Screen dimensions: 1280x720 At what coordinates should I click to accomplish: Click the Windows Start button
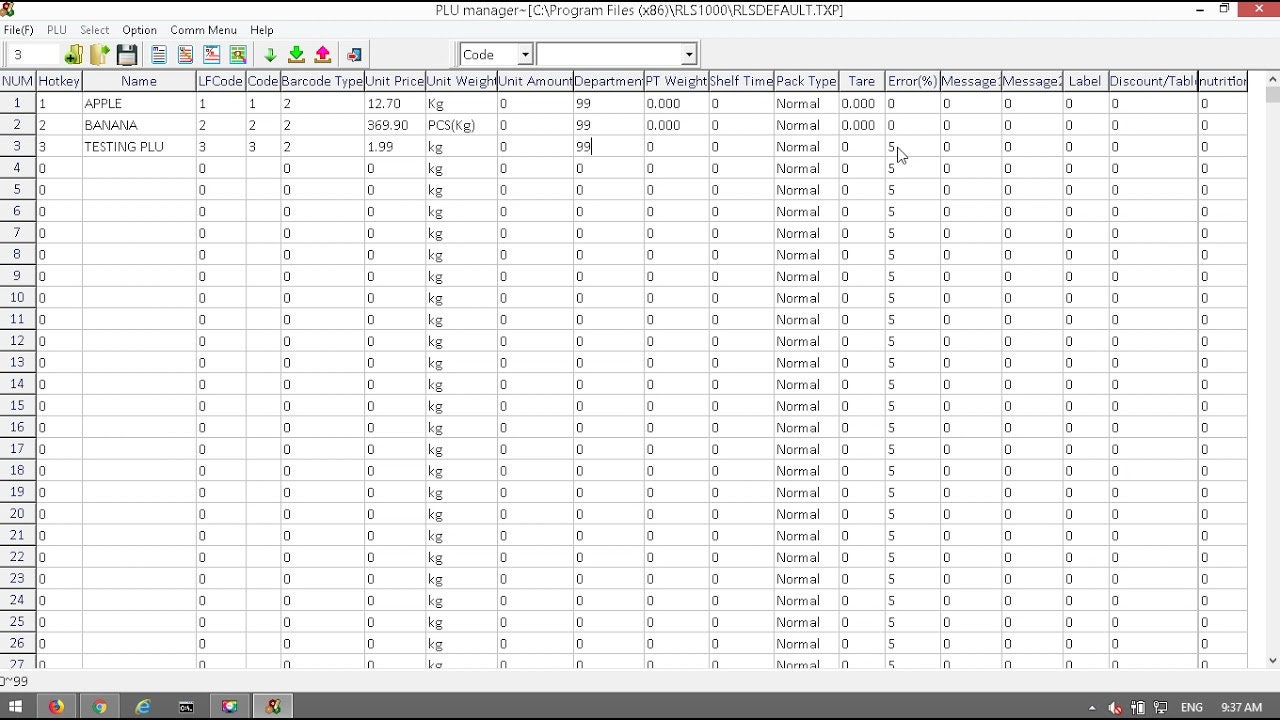point(15,707)
